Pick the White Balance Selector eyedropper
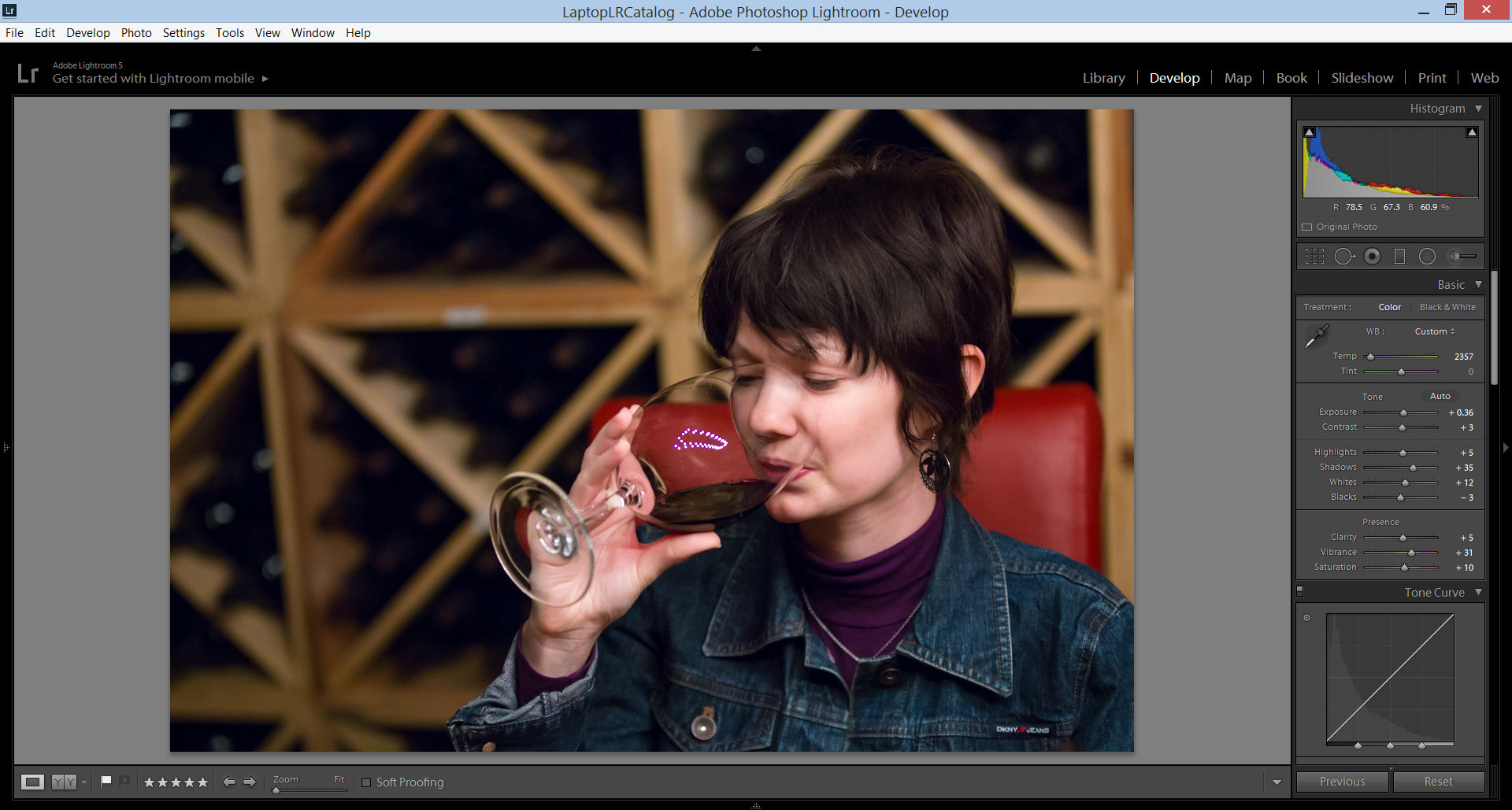This screenshot has width=1512, height=810. [x=1316, y=337]
